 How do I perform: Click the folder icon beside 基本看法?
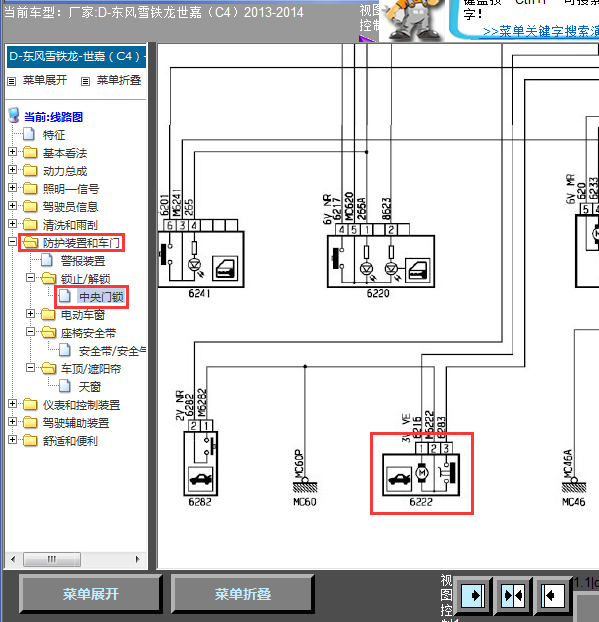(x=30, y=152)
